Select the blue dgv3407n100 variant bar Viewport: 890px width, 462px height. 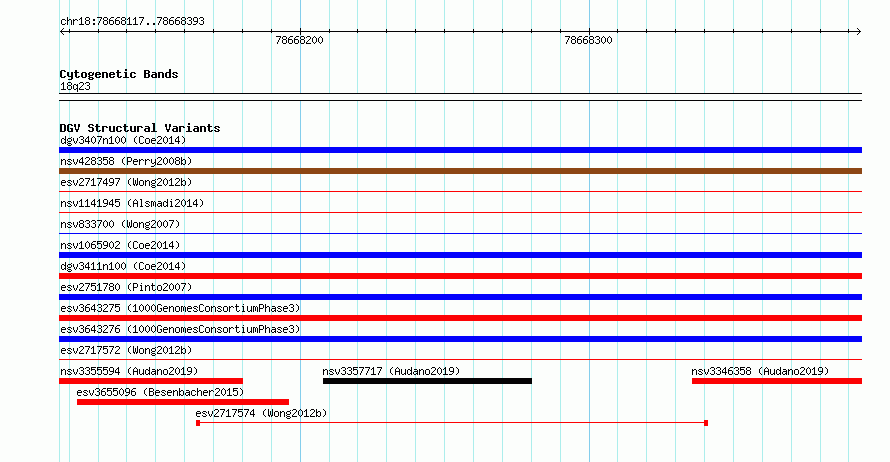[x=460, y=150]
